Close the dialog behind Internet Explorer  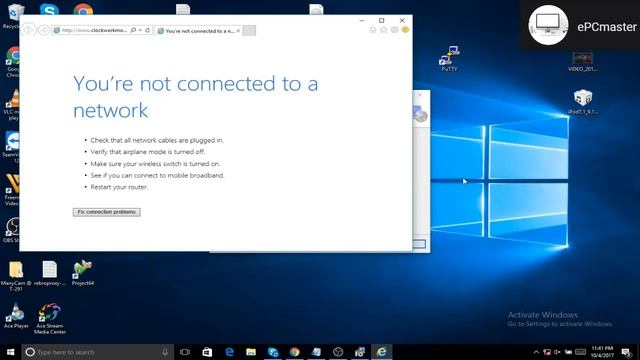[x=420, y=95]
